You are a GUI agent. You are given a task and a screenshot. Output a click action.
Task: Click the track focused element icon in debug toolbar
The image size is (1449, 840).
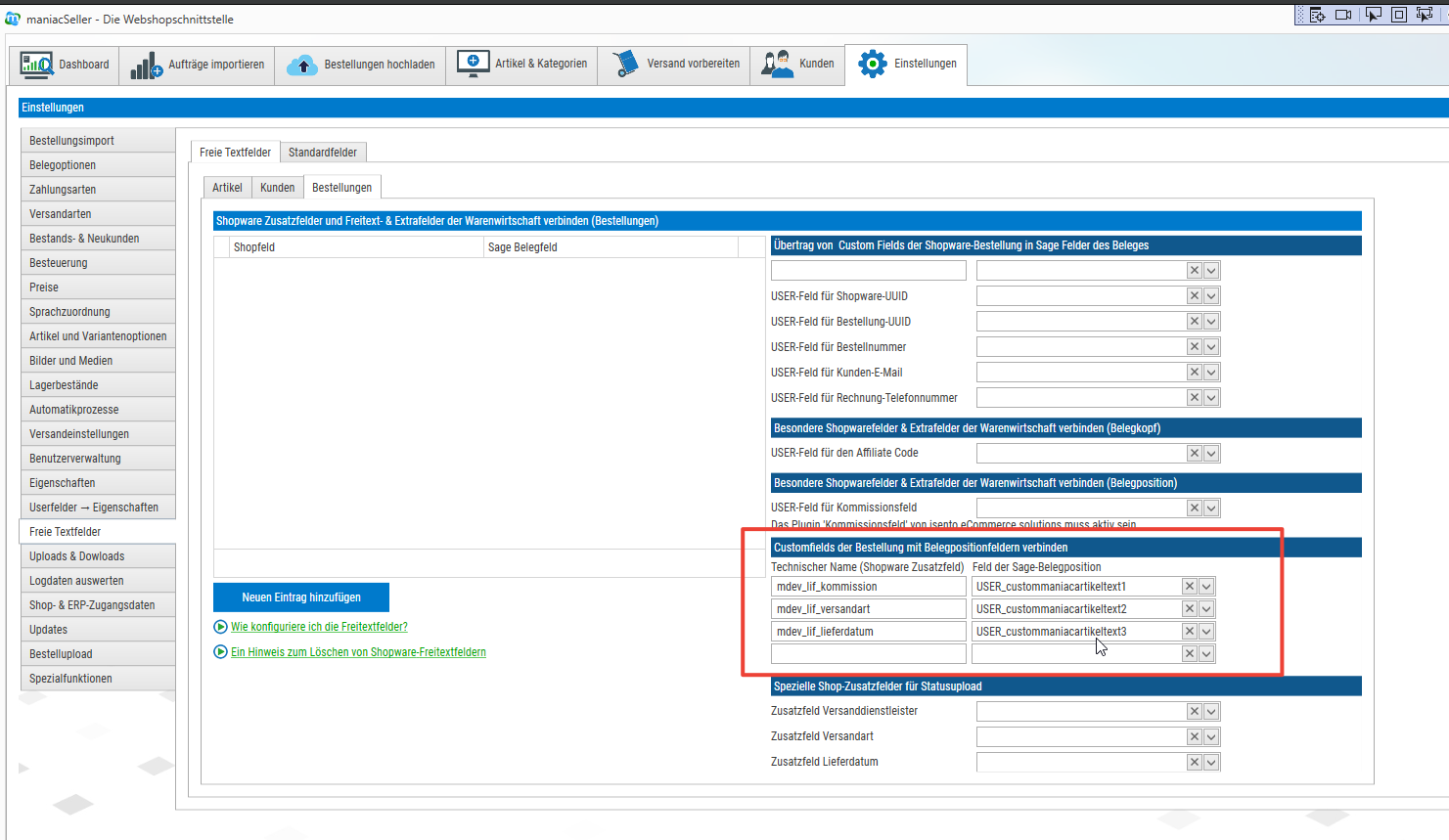coord(1425,15)
